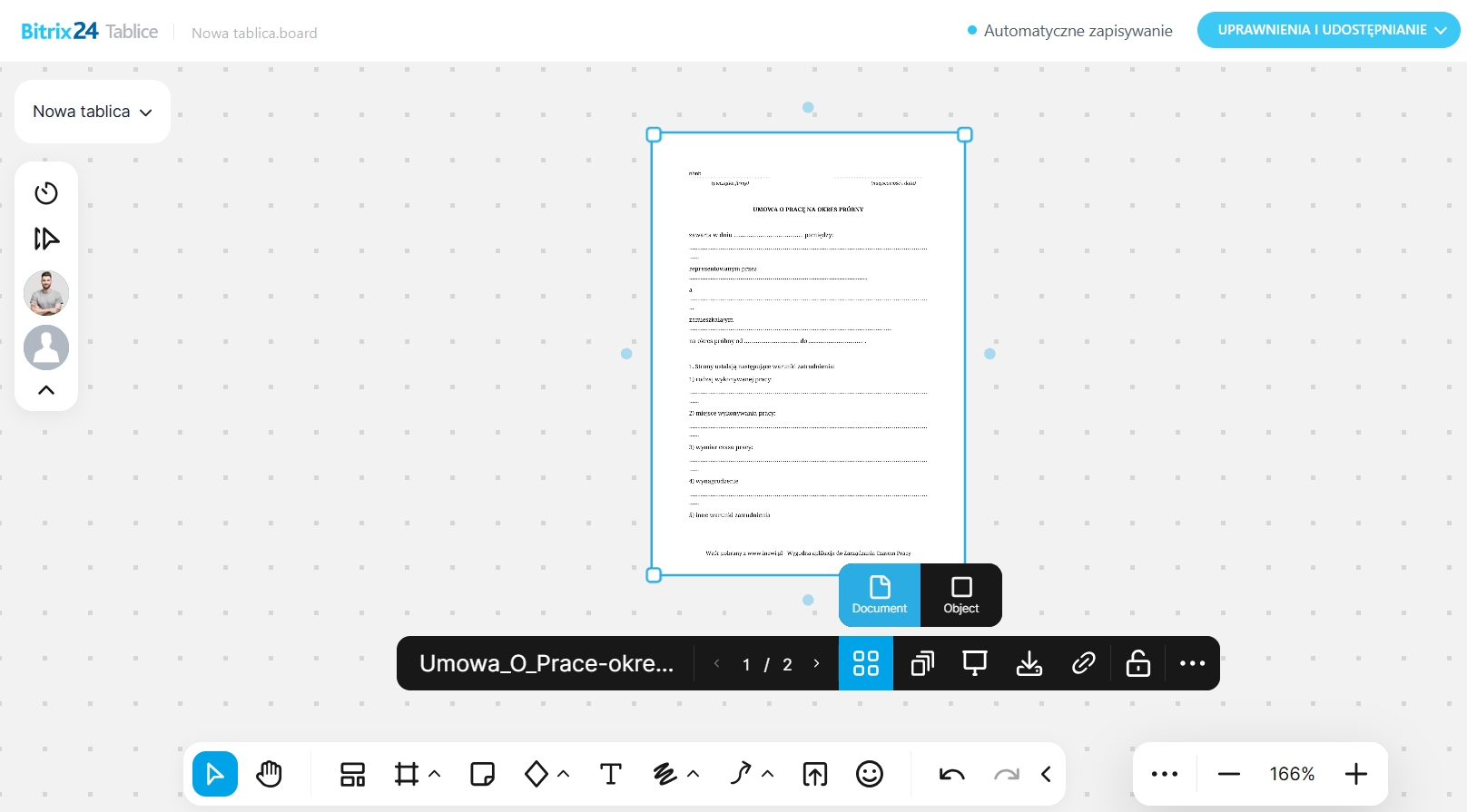Open the emoji sticker picker
The height and width of the screenshot is (812, 1467).
tap(869, 774)
